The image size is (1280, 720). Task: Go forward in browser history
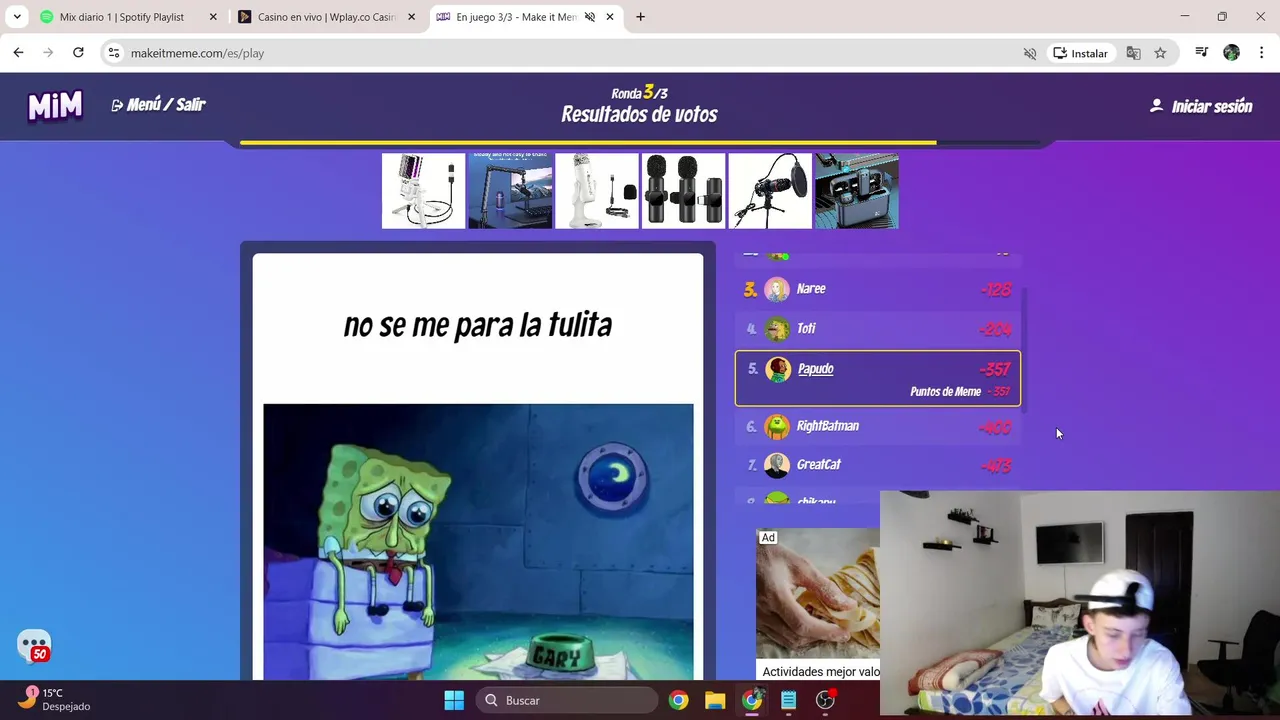click(x=48, y=53)
